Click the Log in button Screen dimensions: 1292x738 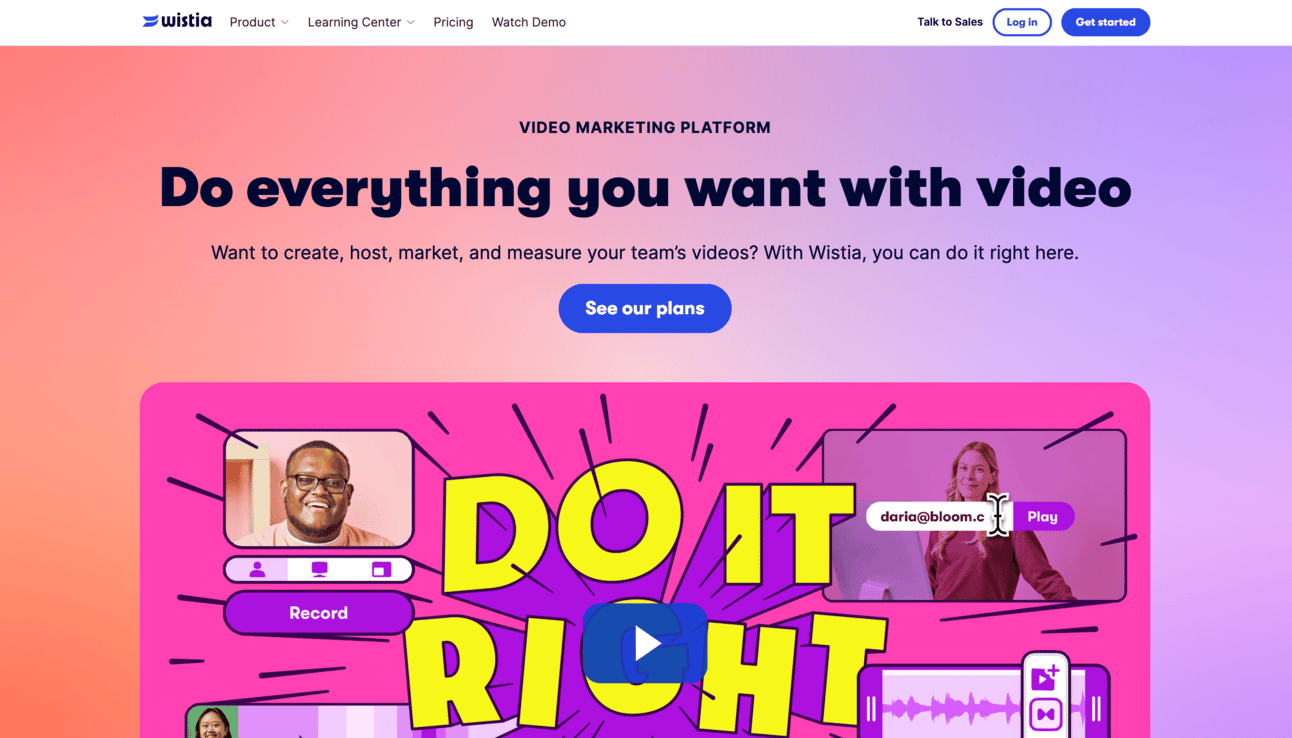(x=1022, y=22)
